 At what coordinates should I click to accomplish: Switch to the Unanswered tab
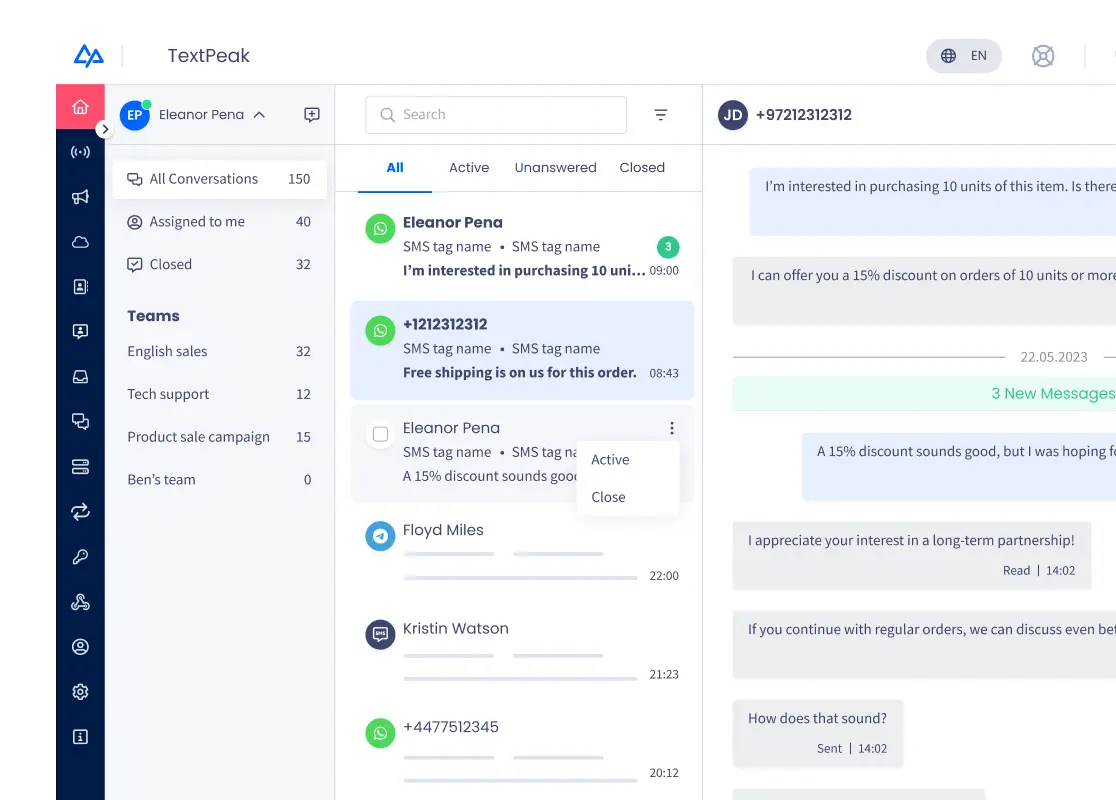point(555,167)
